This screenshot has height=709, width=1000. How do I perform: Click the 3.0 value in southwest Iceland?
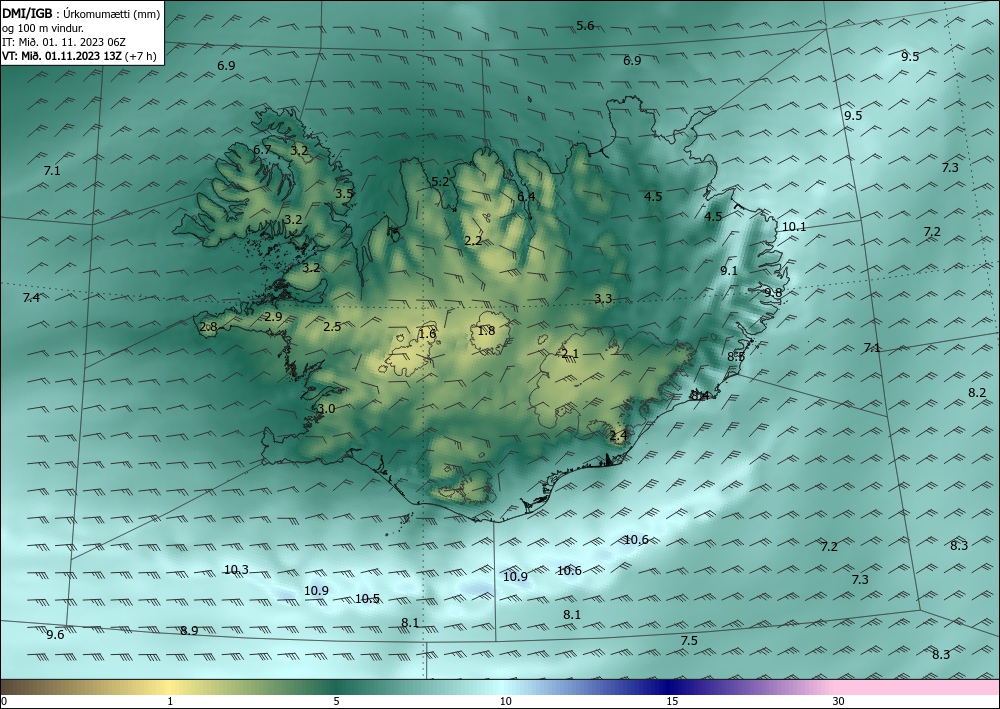click(x=326, y=409)
